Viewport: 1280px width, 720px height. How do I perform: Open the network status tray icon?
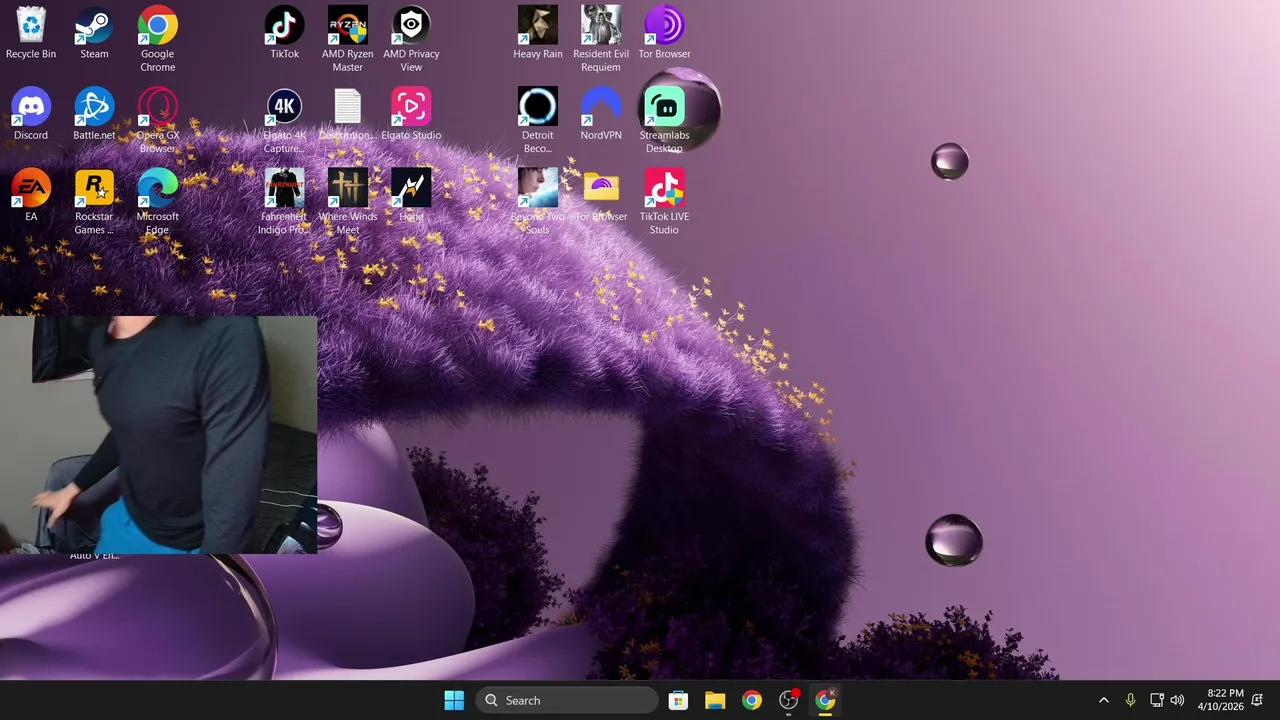1156,700
